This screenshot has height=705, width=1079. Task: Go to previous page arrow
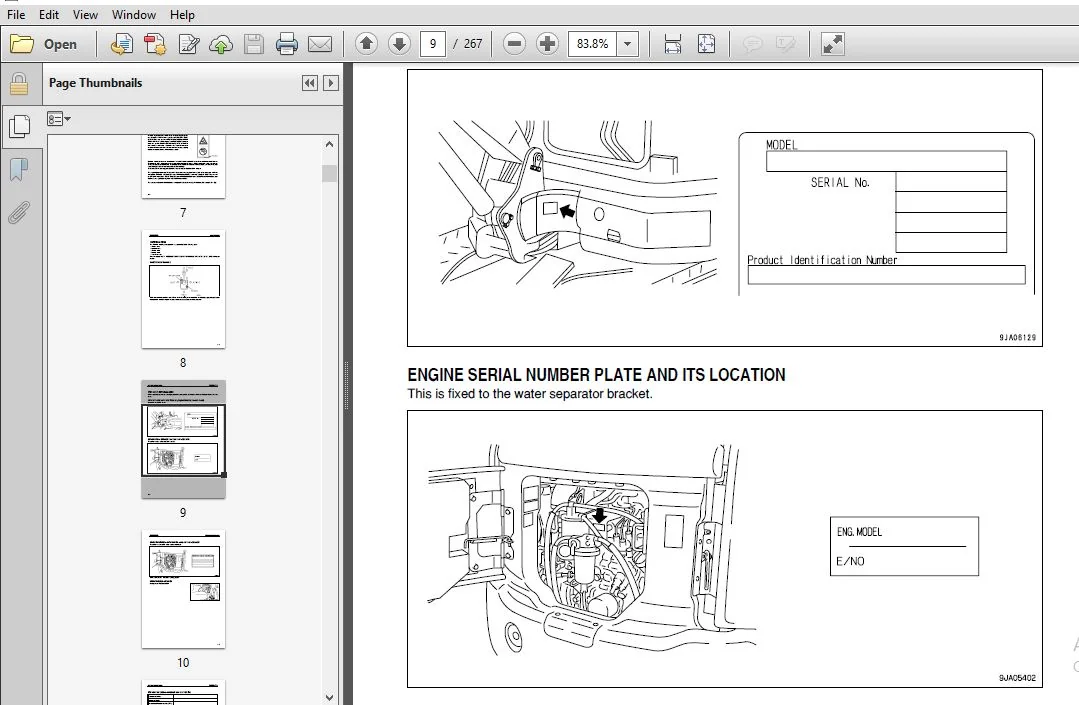366,44
